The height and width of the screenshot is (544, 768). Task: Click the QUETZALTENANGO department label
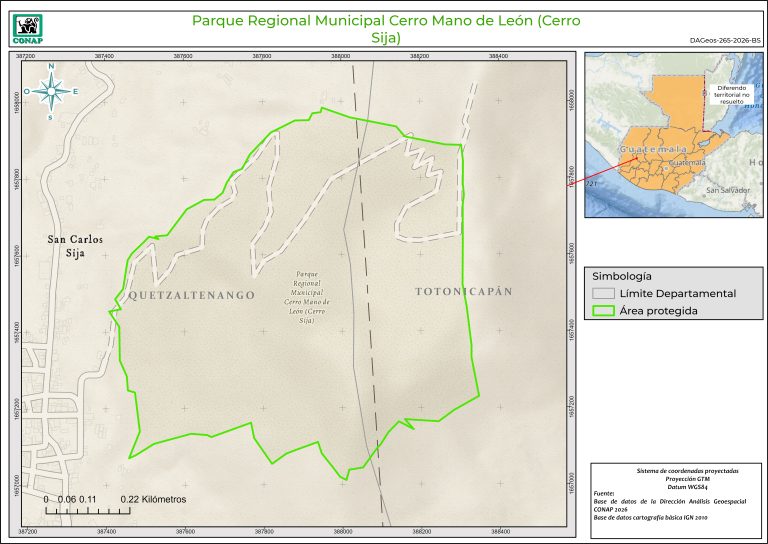pyautogui.click(x=191, y=296)
